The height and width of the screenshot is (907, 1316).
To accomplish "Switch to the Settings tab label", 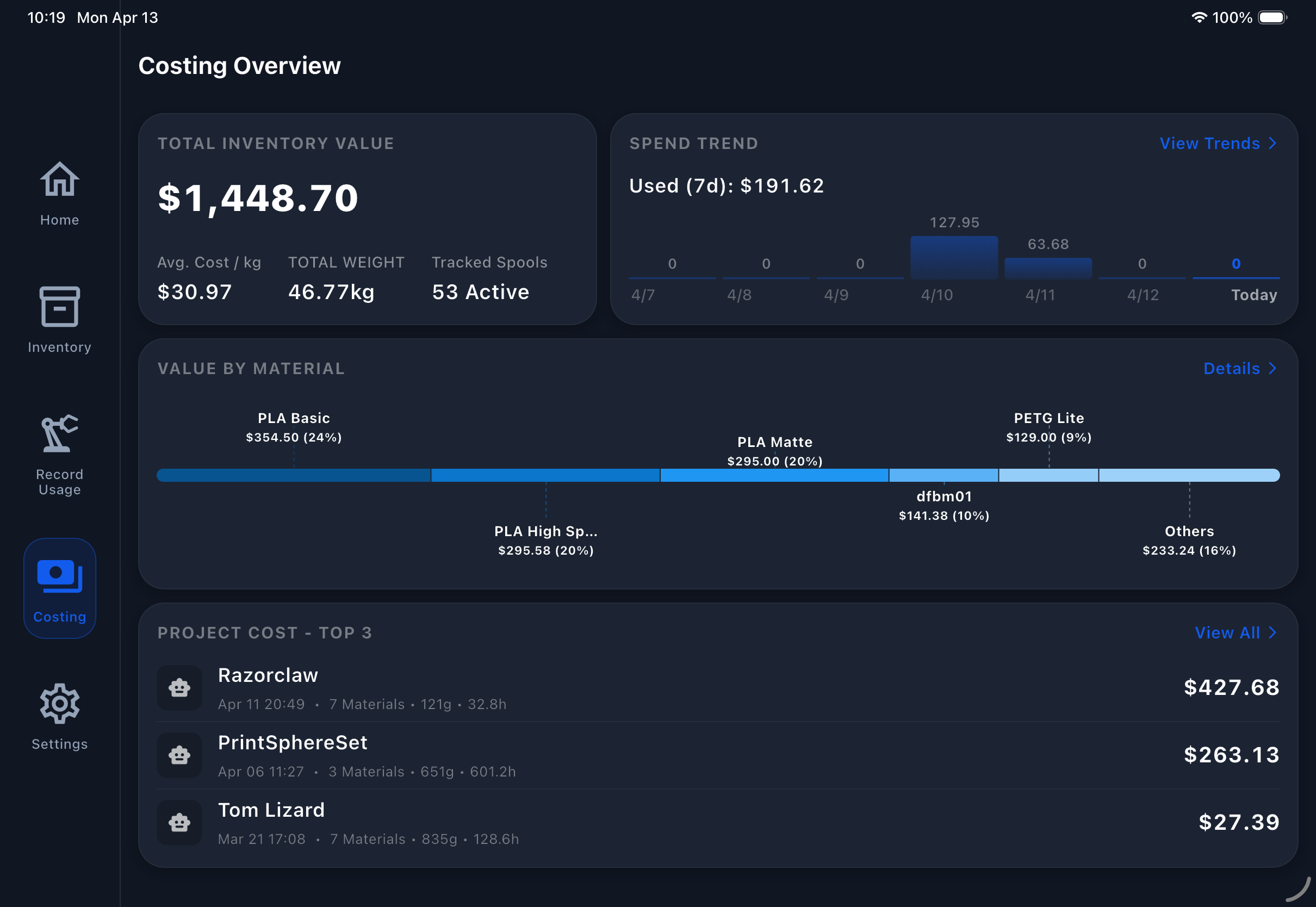I will pyautogui.click(x=59, y=744).
